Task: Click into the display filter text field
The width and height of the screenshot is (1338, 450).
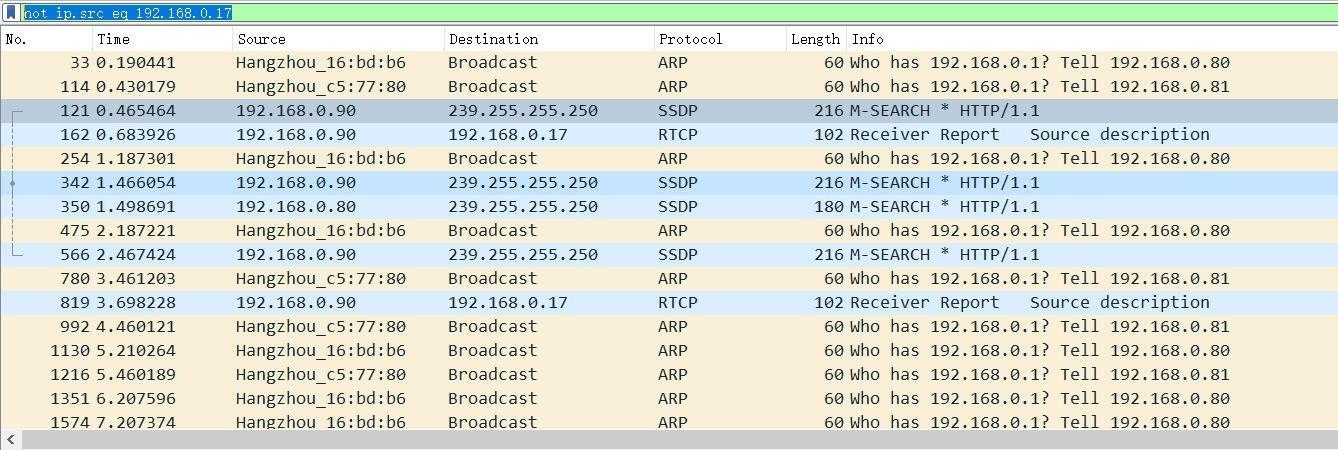Action: [600, 13]
